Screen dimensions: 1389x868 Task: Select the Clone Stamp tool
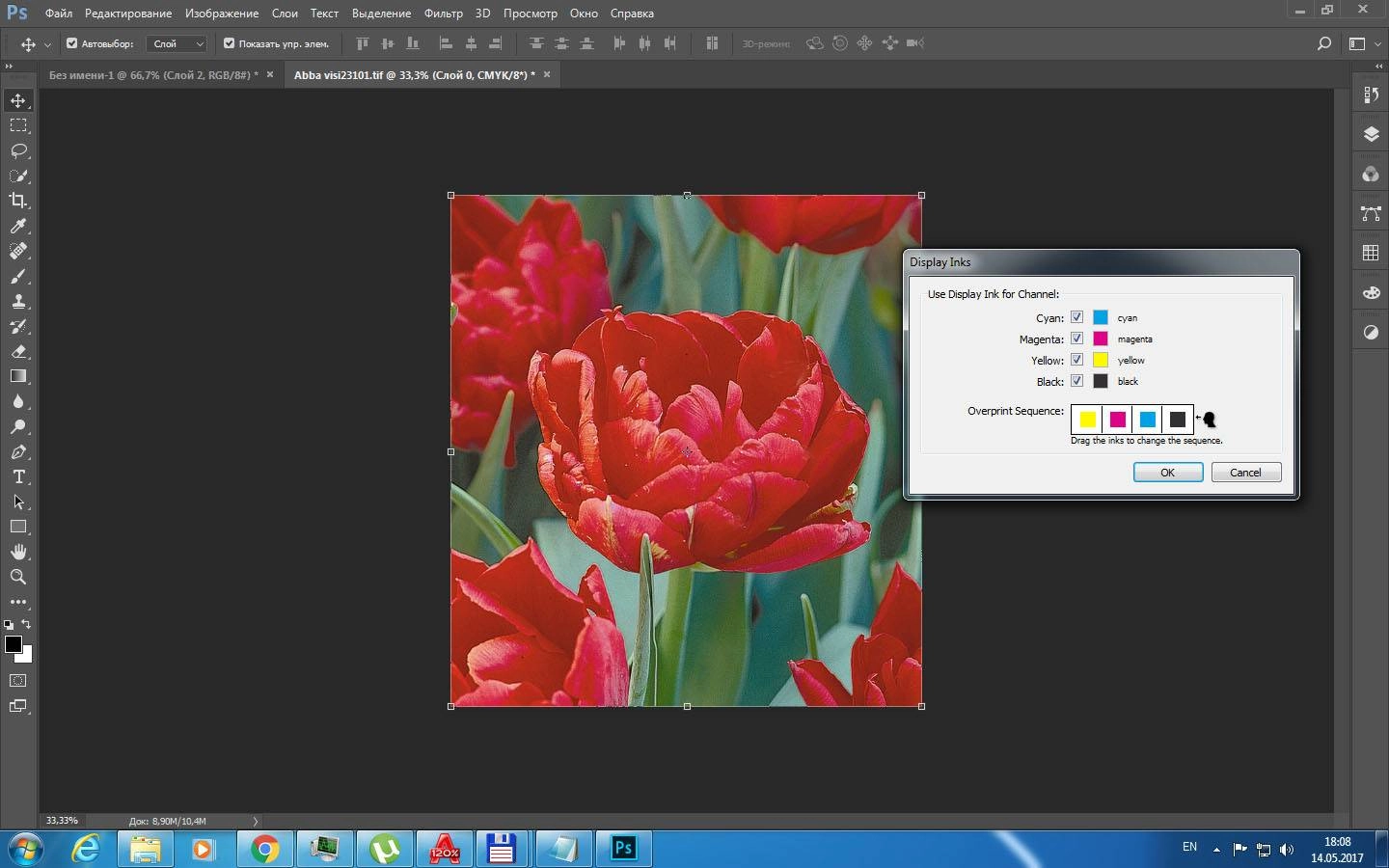(x=18, y=301)
